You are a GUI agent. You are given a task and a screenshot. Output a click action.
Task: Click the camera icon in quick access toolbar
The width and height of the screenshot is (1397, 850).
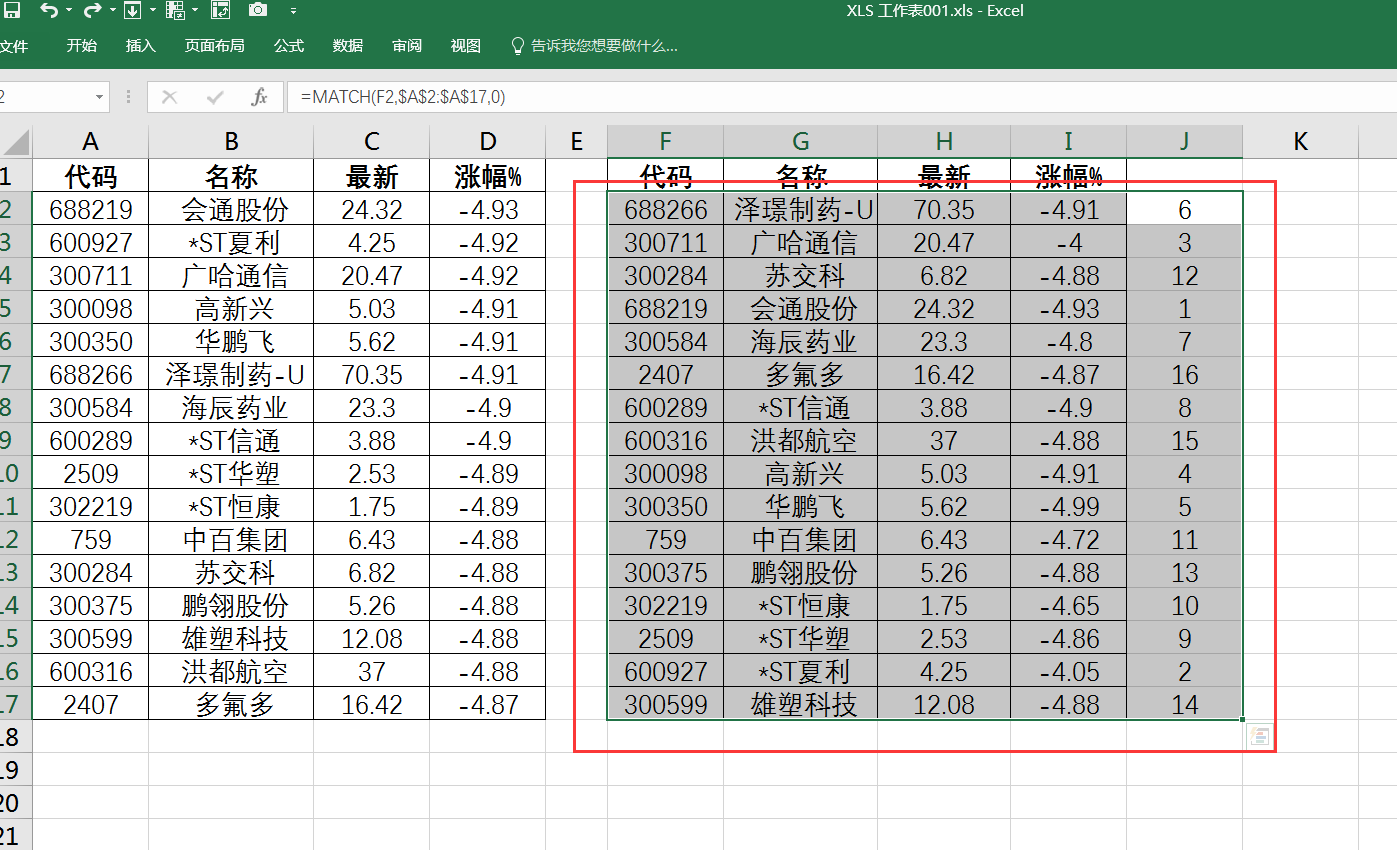pyautogui.click(x=258, y=10)
